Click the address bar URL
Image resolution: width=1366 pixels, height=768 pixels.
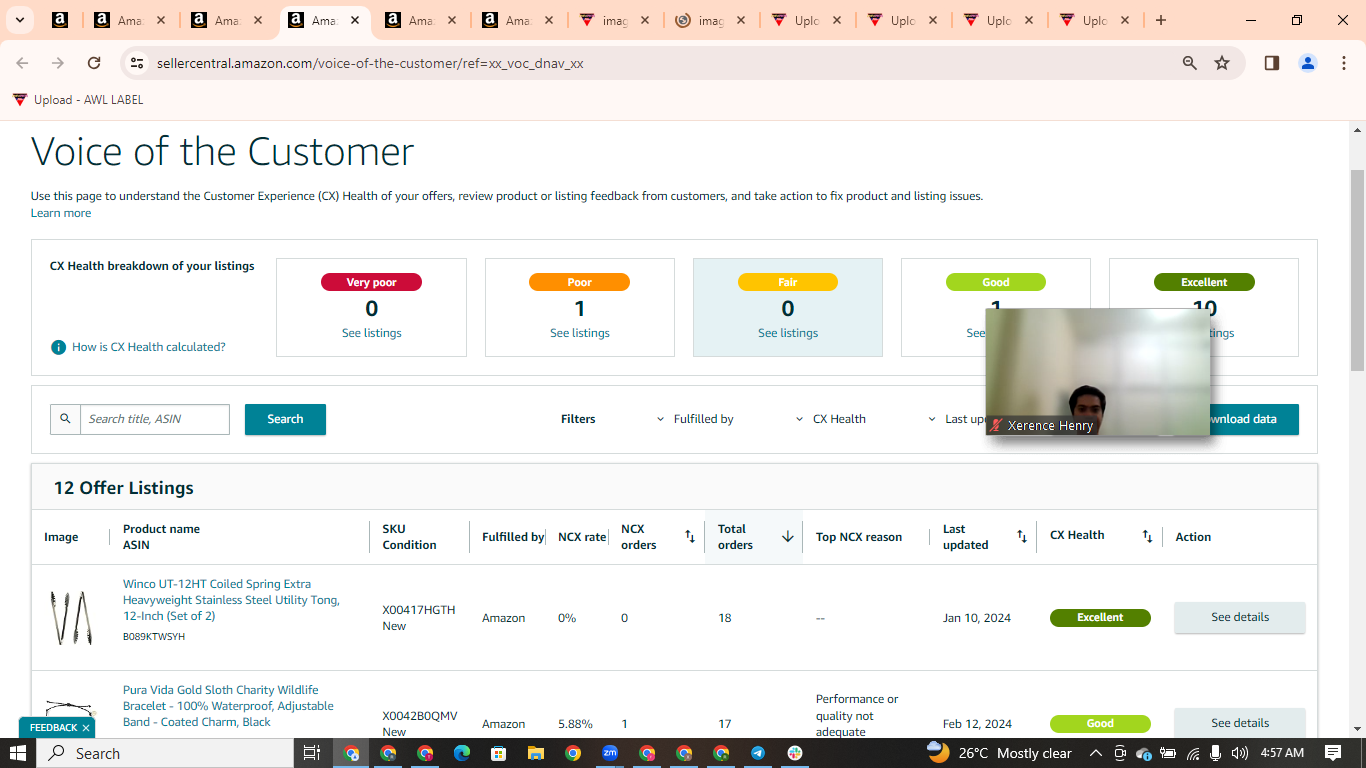point(370,63)
